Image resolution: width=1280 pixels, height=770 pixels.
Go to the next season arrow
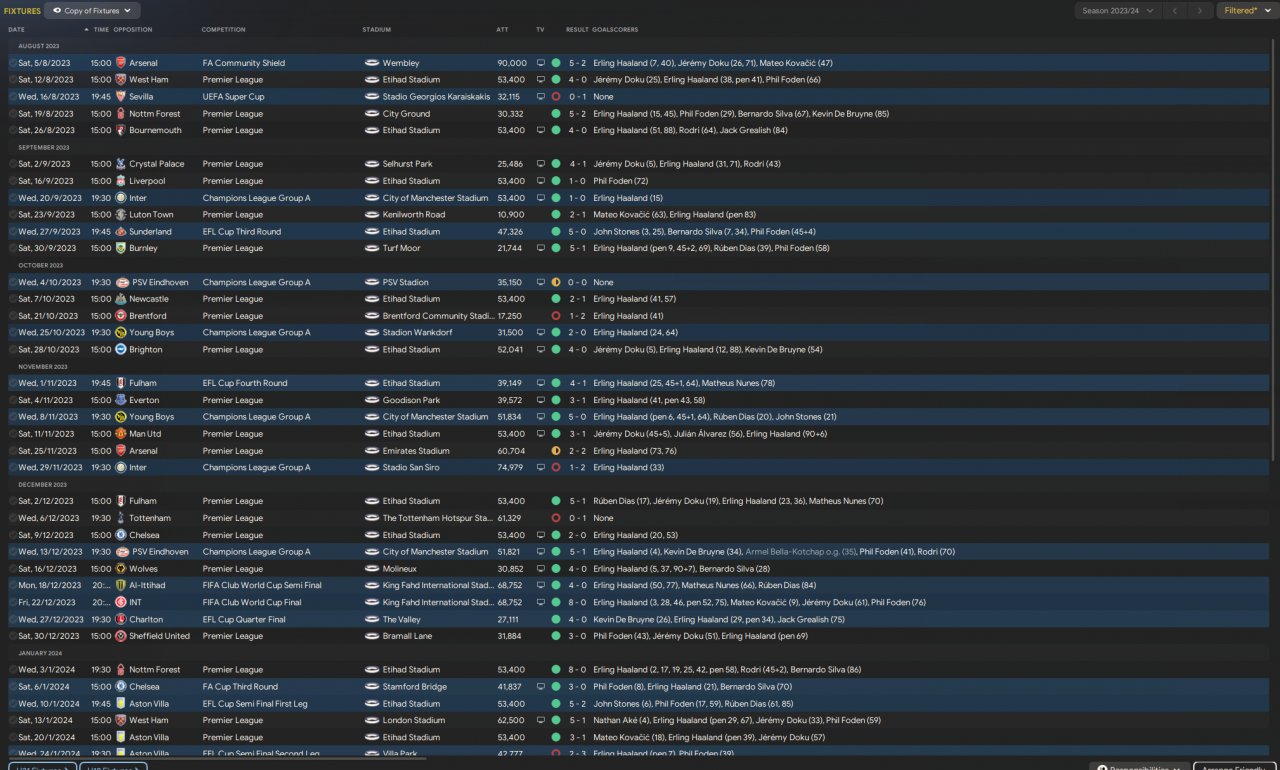(x=1202, y=11)
